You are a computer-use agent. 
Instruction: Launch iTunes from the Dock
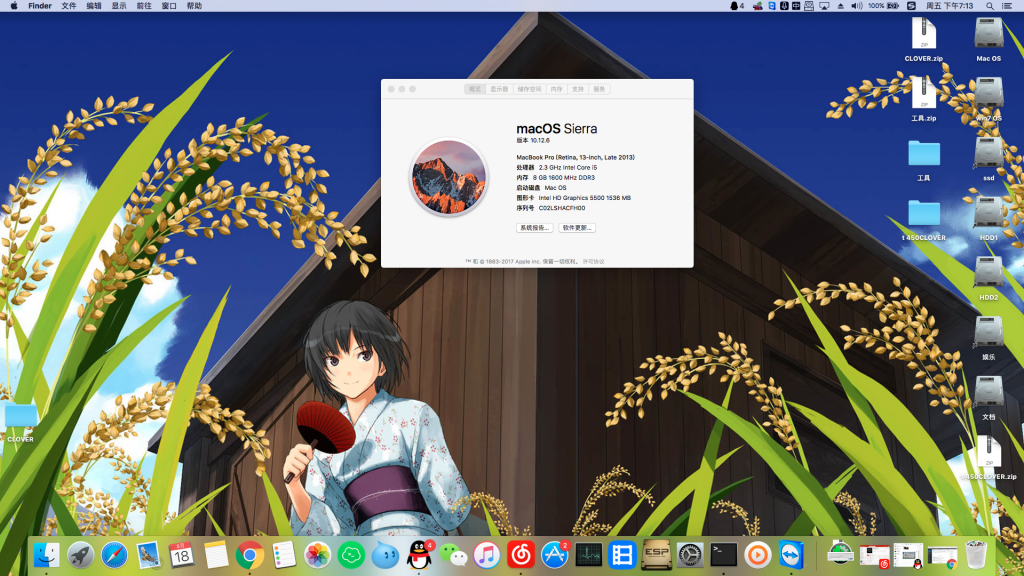tap(487, 555)
